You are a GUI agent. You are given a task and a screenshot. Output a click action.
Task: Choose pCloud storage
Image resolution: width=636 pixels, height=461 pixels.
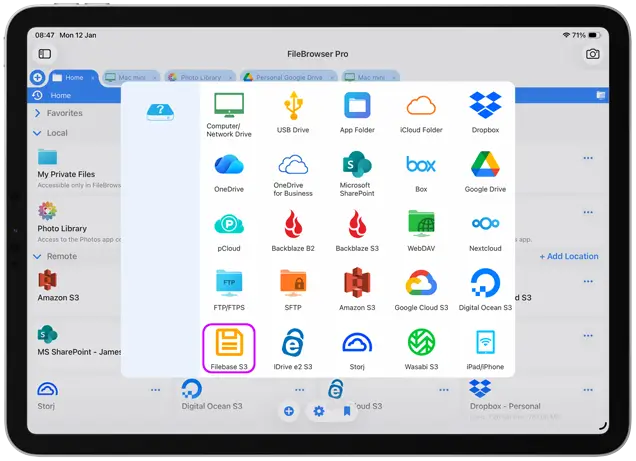click(229, 232)
